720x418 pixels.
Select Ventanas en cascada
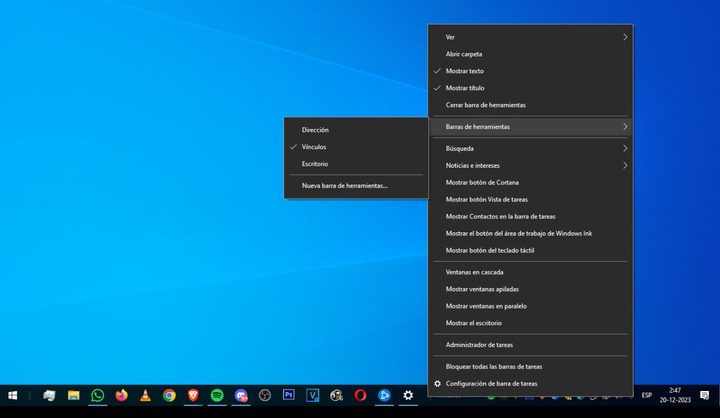click(x=474, y=272)
